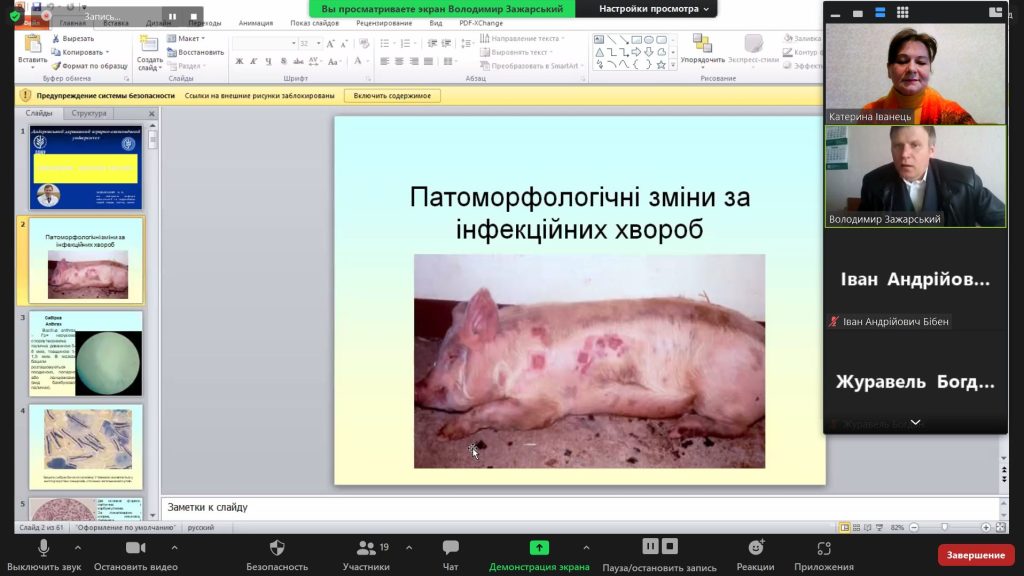
Task: Center-align the paragraph text
Action: tap(399, 61)
